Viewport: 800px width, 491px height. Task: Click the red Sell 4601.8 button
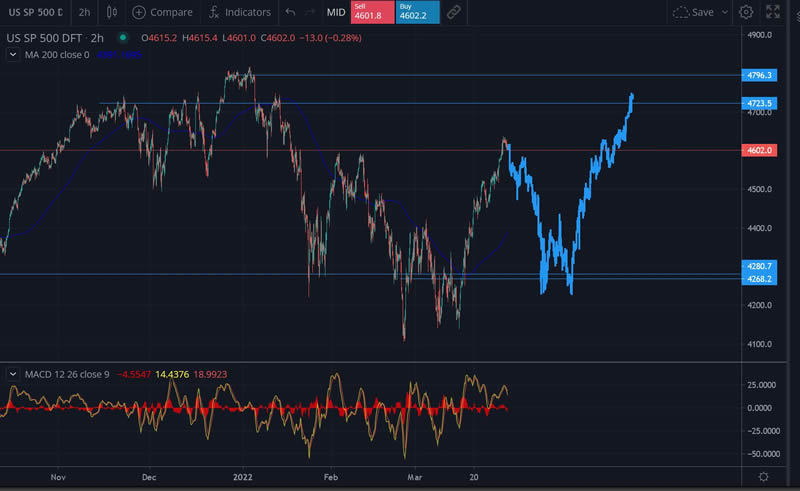click(371, 12)
